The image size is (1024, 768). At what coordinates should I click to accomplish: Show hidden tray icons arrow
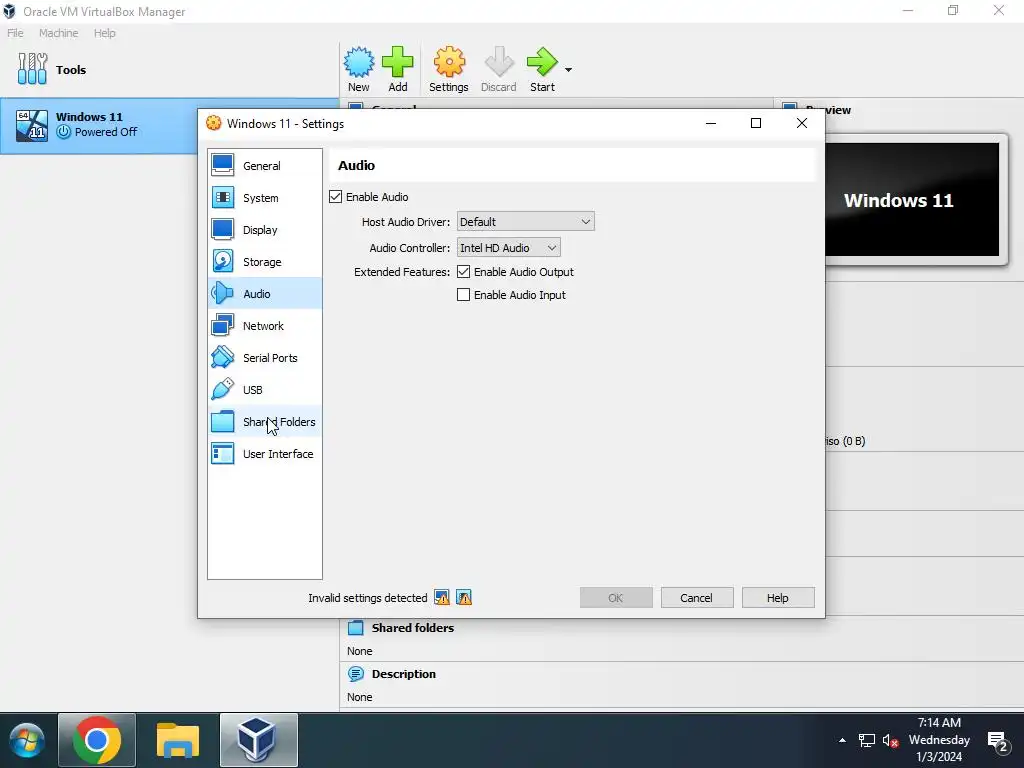tap(842, 741)
